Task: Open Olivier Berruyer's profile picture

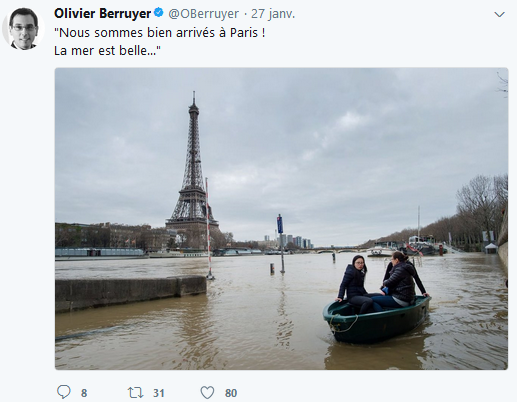Action: [x=23, y=28]
